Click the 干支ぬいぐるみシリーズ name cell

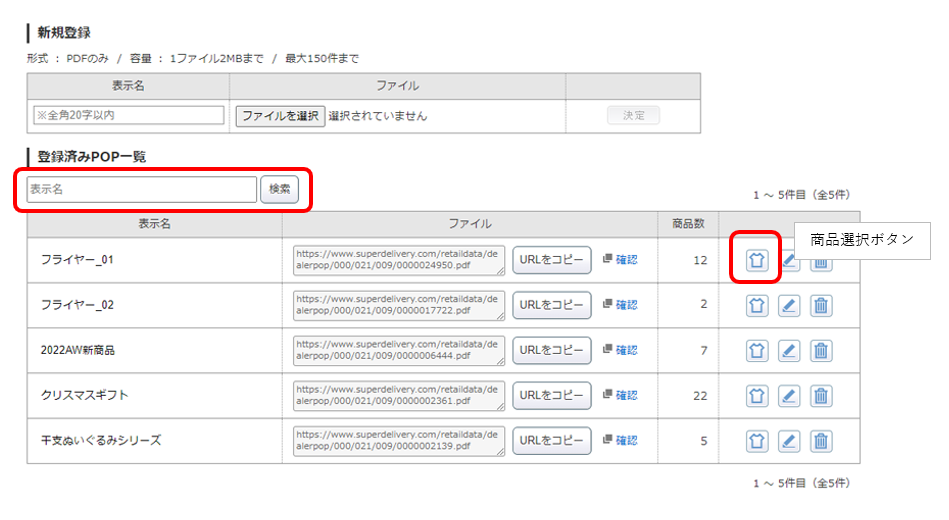[154, 441]
